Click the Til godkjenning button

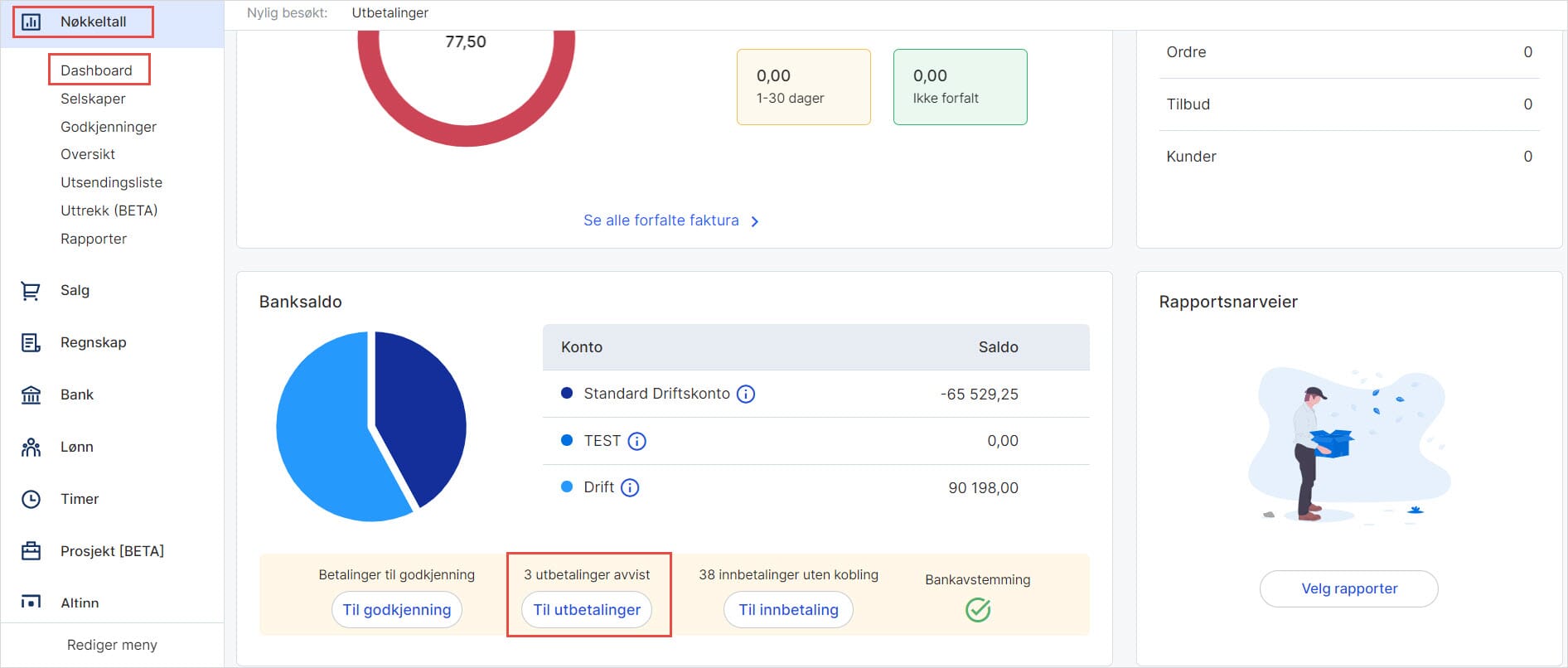[397, 610]
